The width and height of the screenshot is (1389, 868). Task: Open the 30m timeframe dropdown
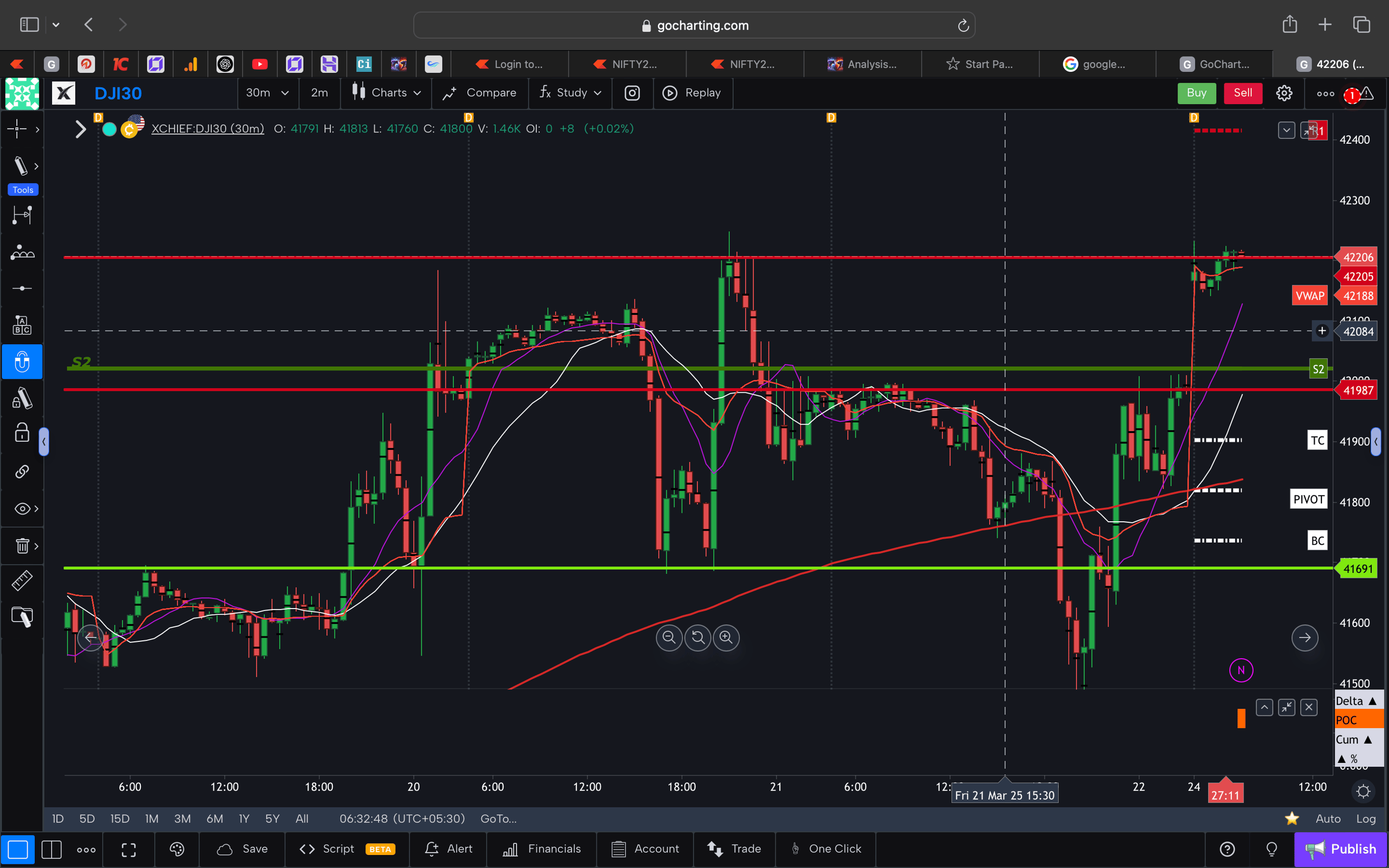point(267,93)
